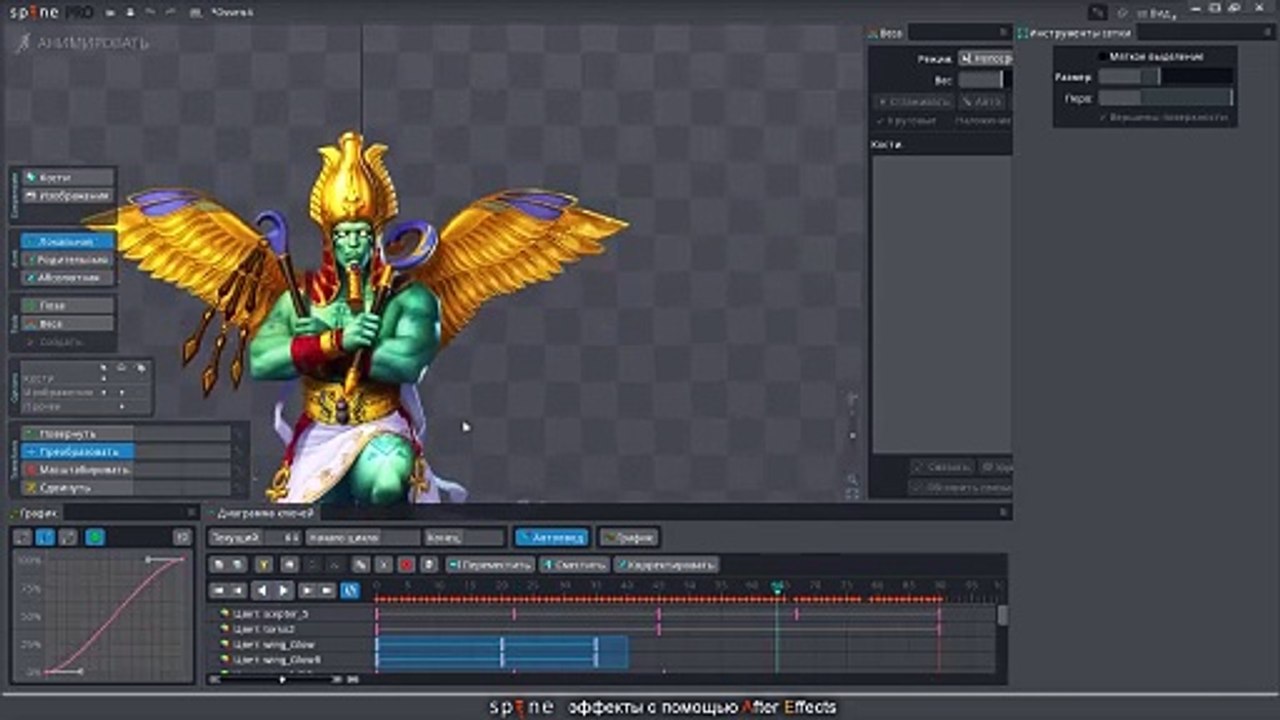Click the Переместить (Shift) button
This screenshot has height=720, width=1280.
(489, 565)
